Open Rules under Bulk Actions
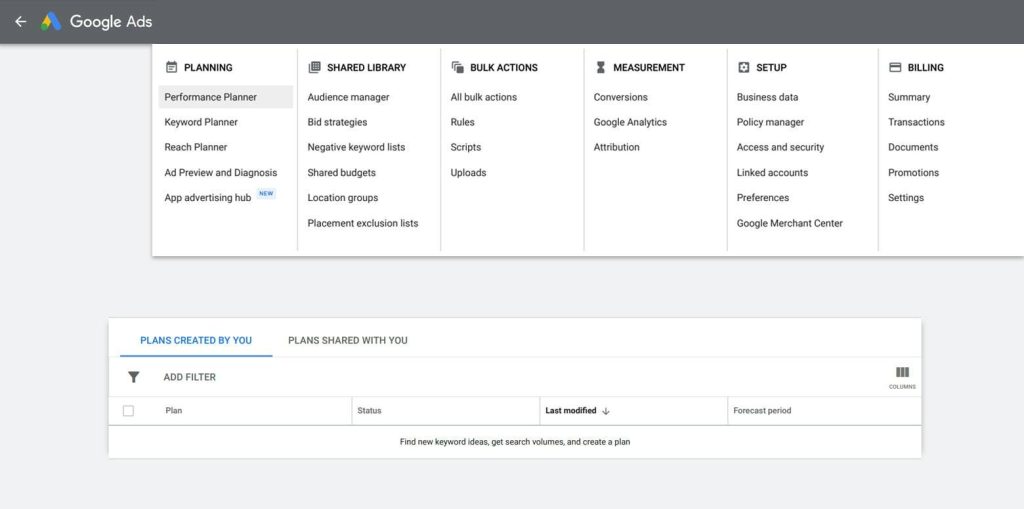1024x509 pixels. [x=462, y=122]
